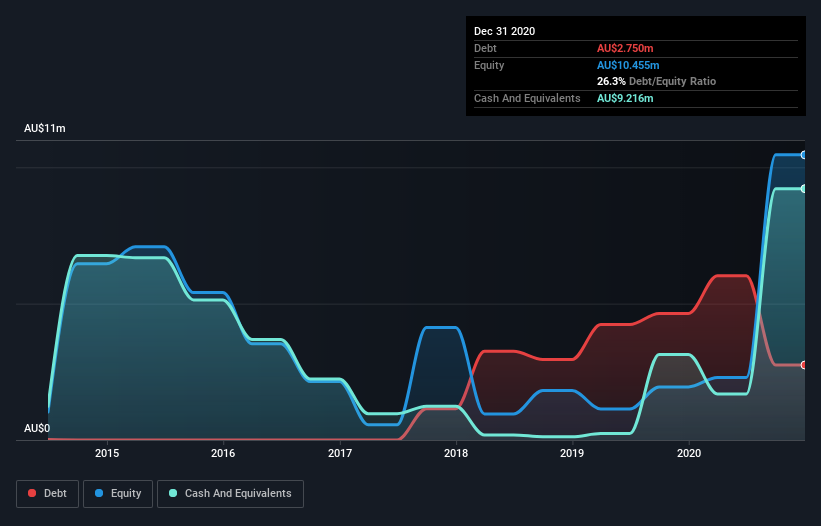Image resolution: width=821 pixels, height=526 pixels.
Task: Click the AU$0 y-axis label
Action: [37, 428]
